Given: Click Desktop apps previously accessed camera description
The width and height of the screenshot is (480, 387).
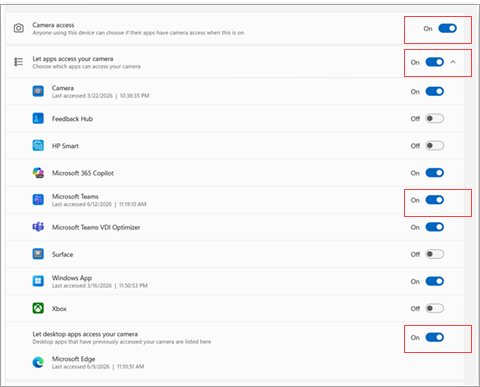Looking at the screenshot, I should pyautogui.click(x=122, y=342).
